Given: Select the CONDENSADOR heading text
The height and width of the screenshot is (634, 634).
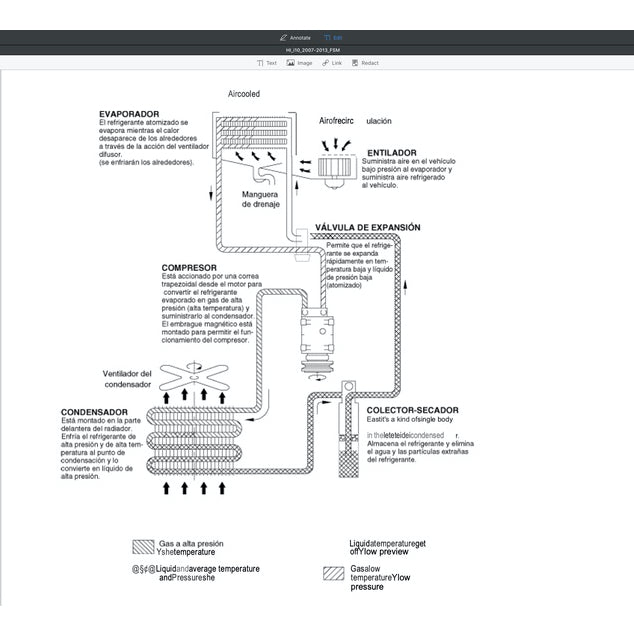Looking at the screenshot, I should [93, 412].
